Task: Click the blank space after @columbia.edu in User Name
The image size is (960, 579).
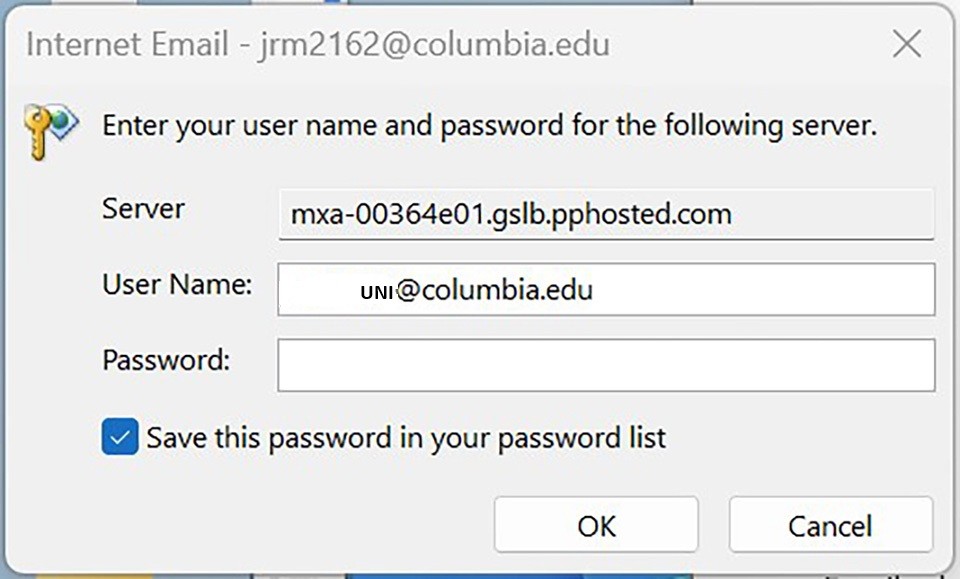Action: (762, 290)
